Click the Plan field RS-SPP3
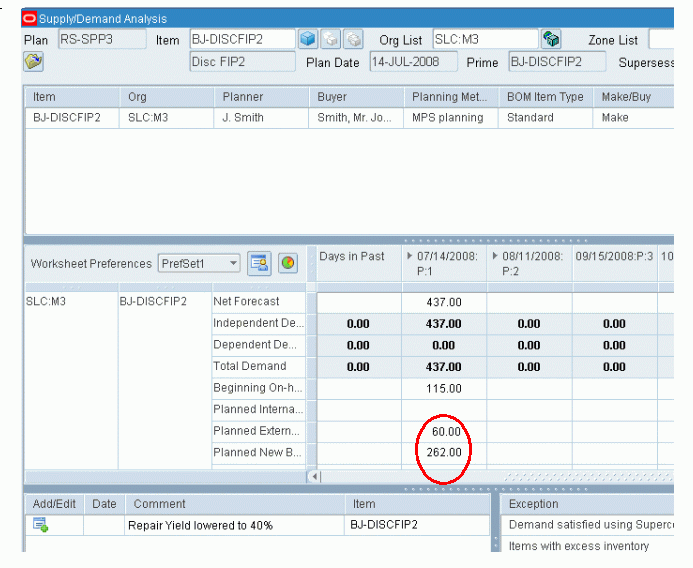Viewport: 693px width, 568px height. [102, 39]
